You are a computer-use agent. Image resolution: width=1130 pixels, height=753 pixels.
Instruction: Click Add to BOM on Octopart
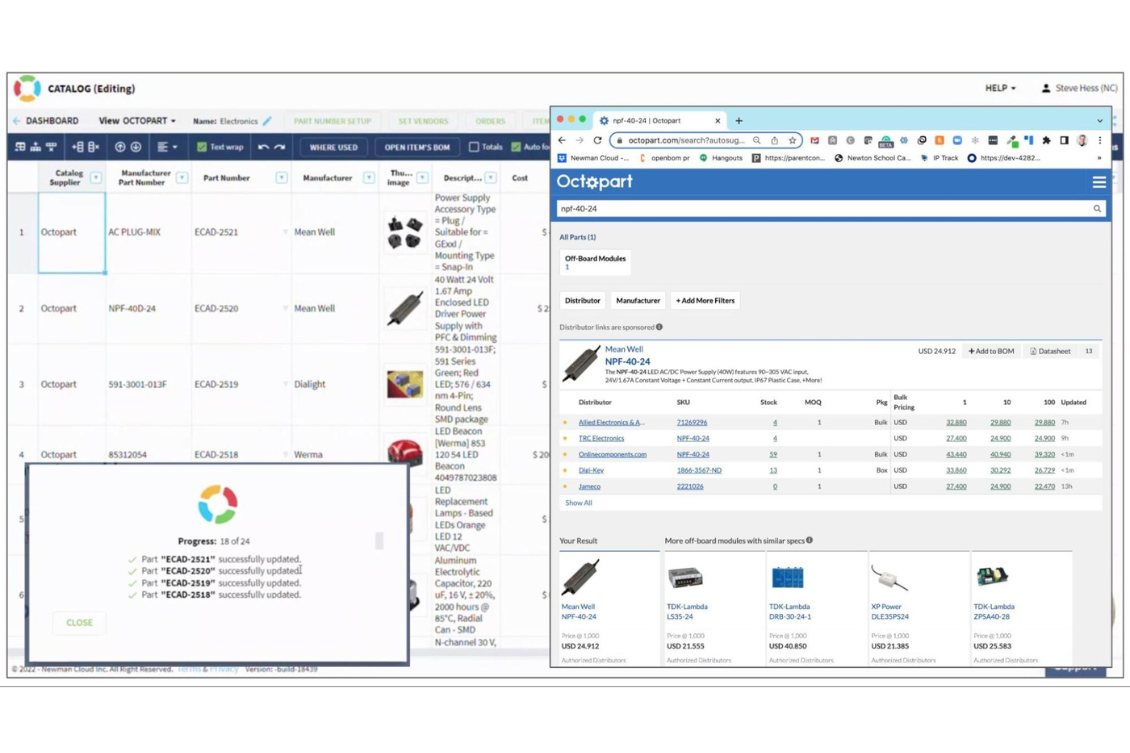(991, 352)
